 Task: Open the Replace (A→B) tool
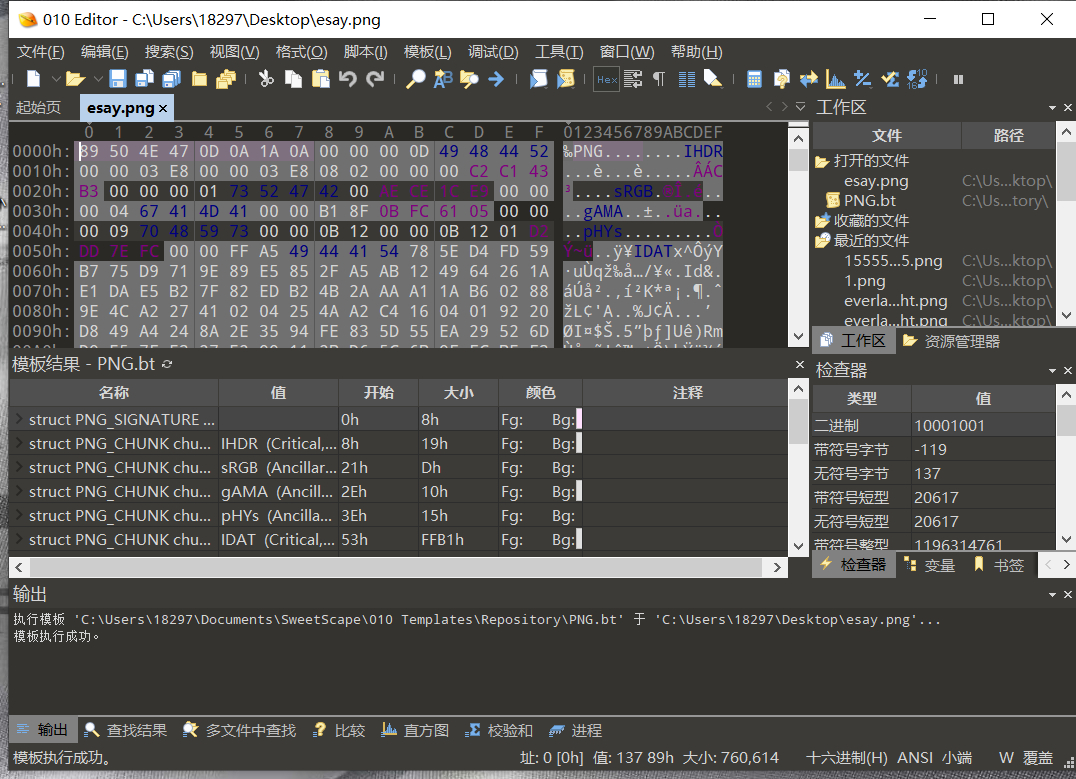pyautogui.click(x=443, y=79)
